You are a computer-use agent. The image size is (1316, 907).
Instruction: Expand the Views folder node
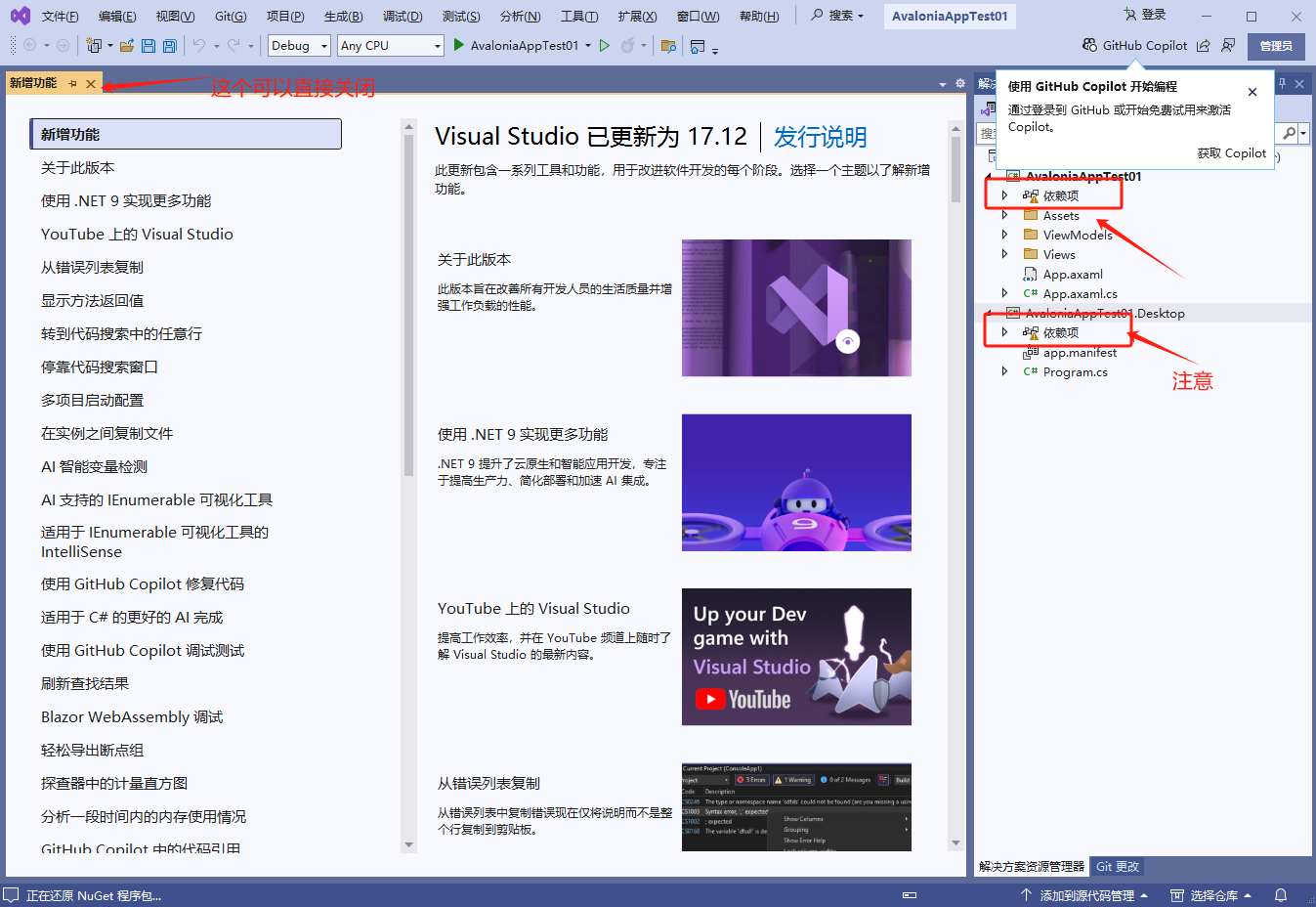(1004, 254)
